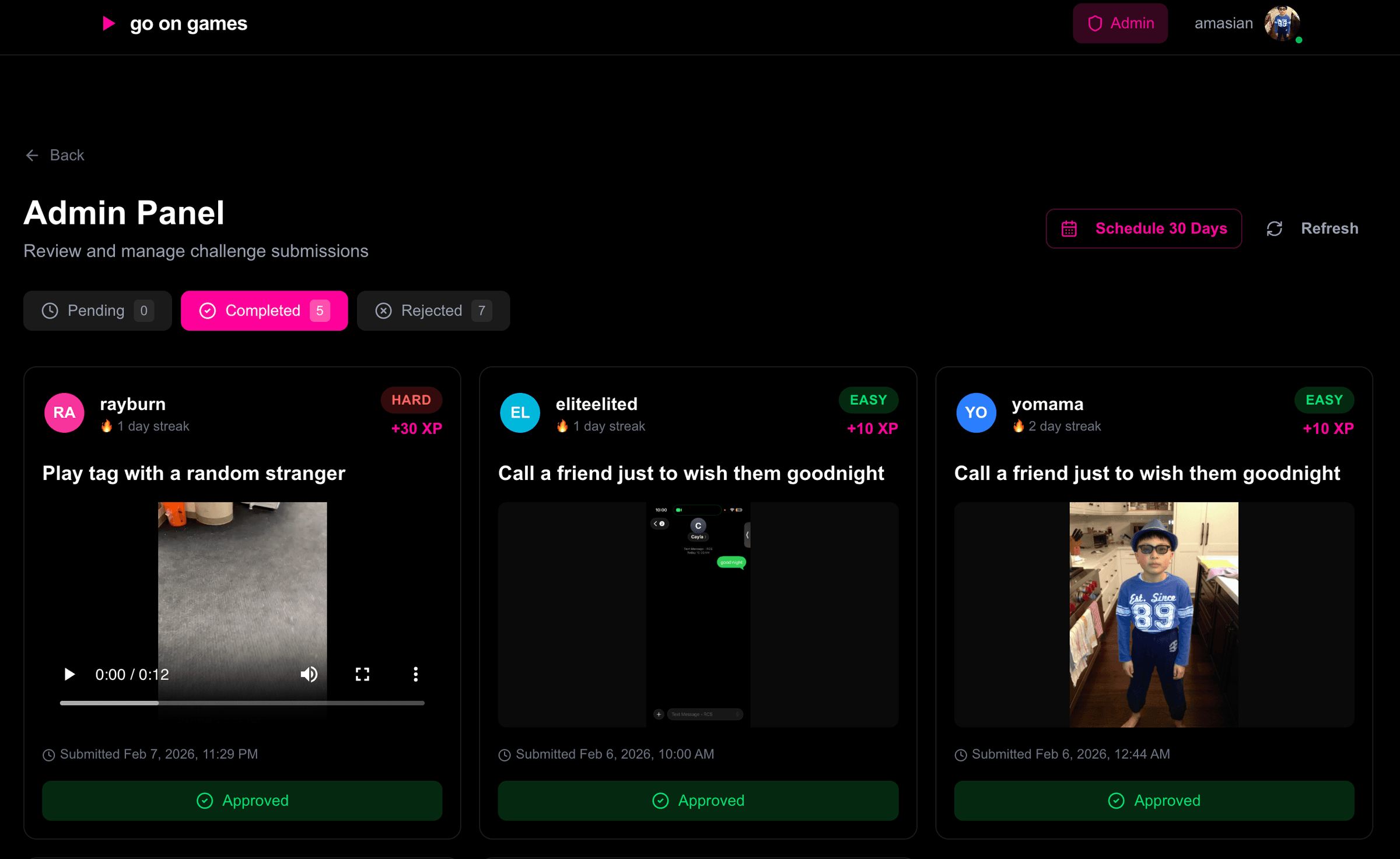Screen dimensions: 1400x859
Task: Open the Admin shield button
Action: click(x=1119, y=23)
